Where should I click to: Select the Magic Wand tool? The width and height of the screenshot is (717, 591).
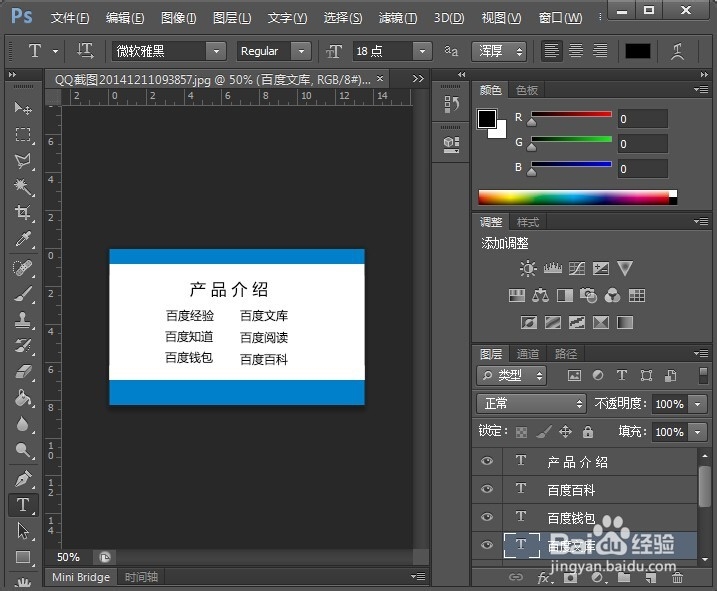(x=22, y=187)
